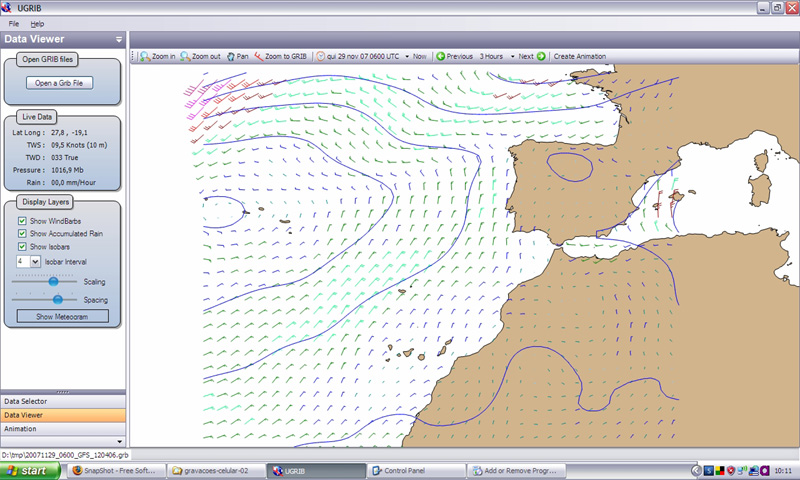Open Control Panel taskbar item
The height and width of the screenshot is (480, 800).
coord(417,470)
